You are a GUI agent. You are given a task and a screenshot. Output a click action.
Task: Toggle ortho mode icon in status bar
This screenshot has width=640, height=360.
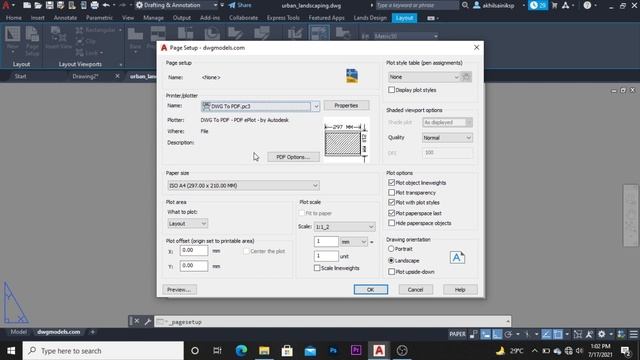pyautogui.click(x=497, y=334)
